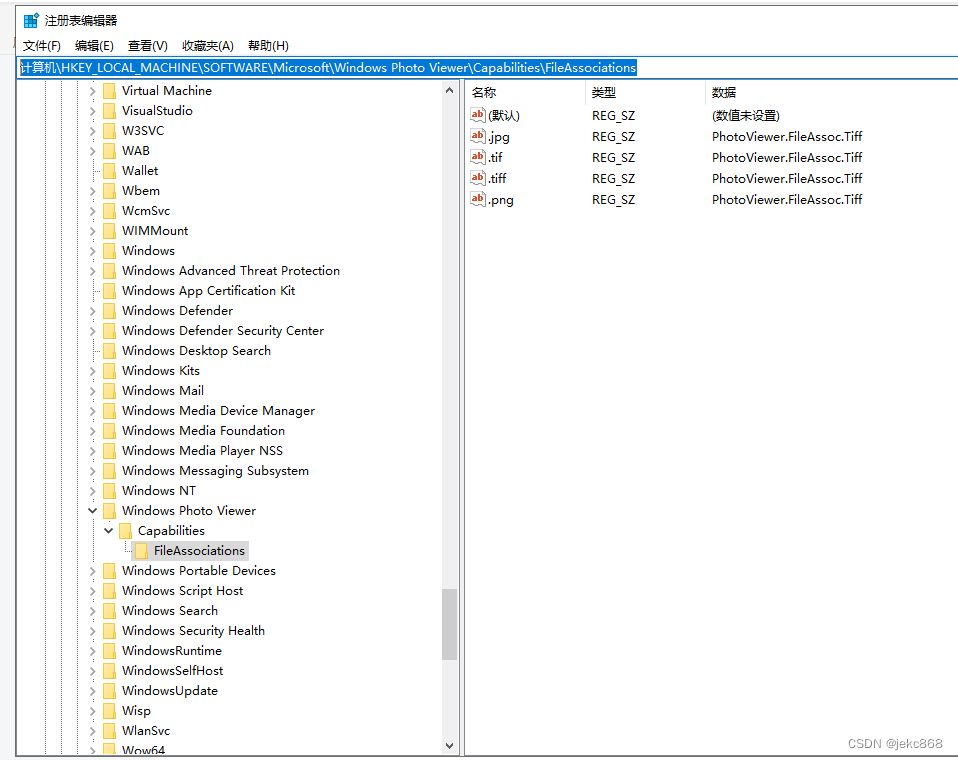Image resolution: width=958 pixels, height=760 pixels.
Task: Expand the Windows key node
Action: click(x=92, y=251)
